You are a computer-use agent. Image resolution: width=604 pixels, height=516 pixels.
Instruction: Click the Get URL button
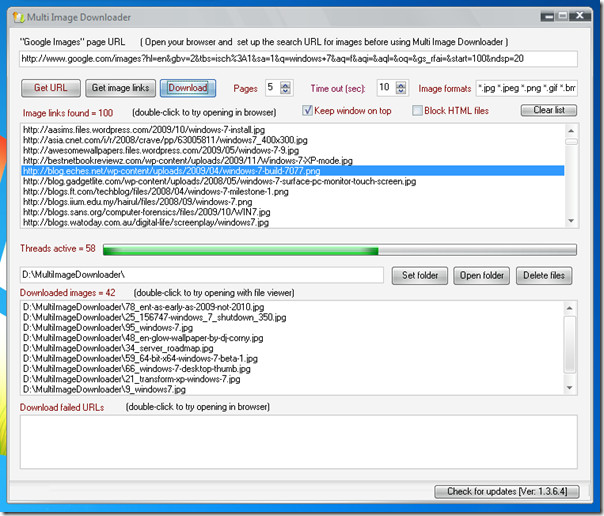point(49,88)
